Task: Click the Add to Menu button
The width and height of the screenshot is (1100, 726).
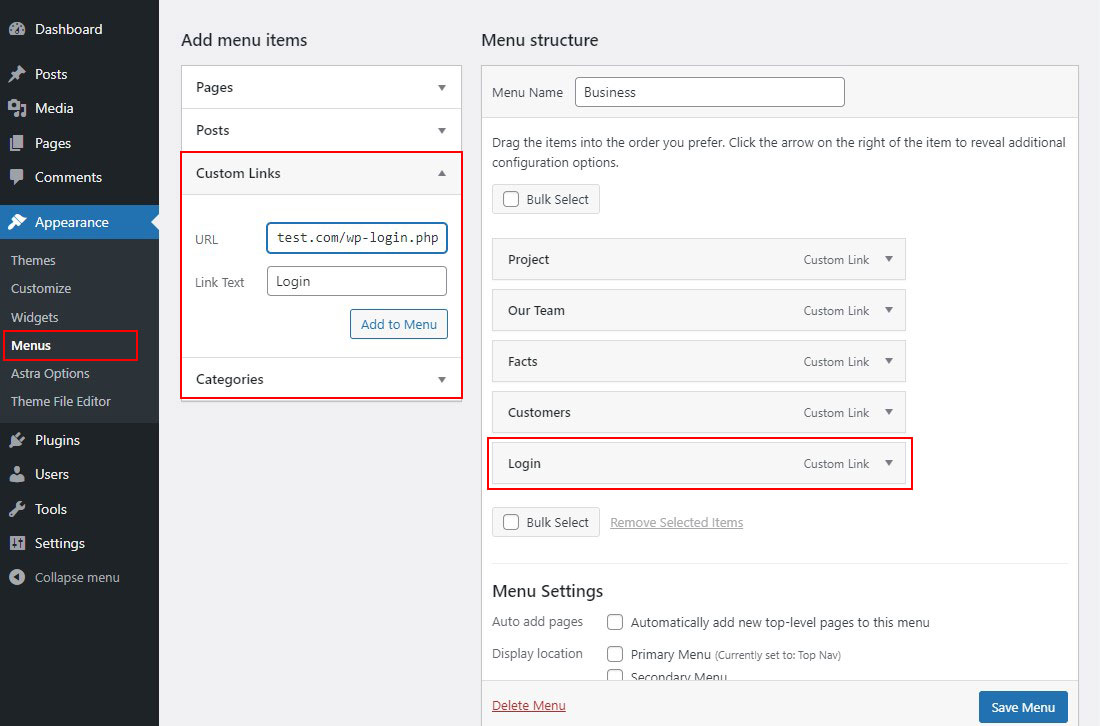Action: (x=399, y=324)
